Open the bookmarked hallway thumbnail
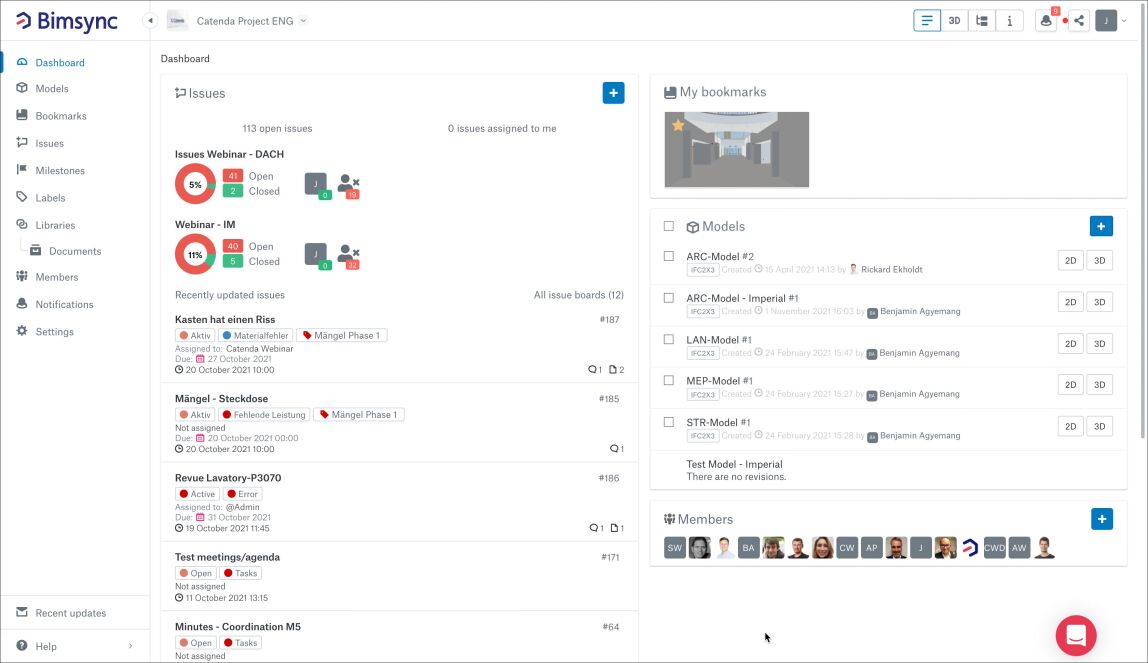Viewport: 1148px width, 663px height. click(x=737, y=149)
